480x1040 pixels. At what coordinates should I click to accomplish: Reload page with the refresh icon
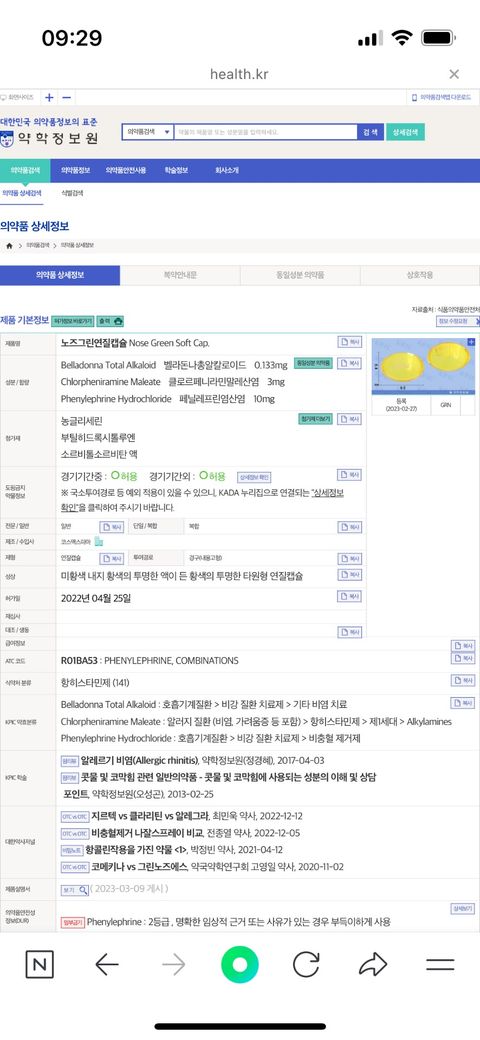(x=306, y=964)
